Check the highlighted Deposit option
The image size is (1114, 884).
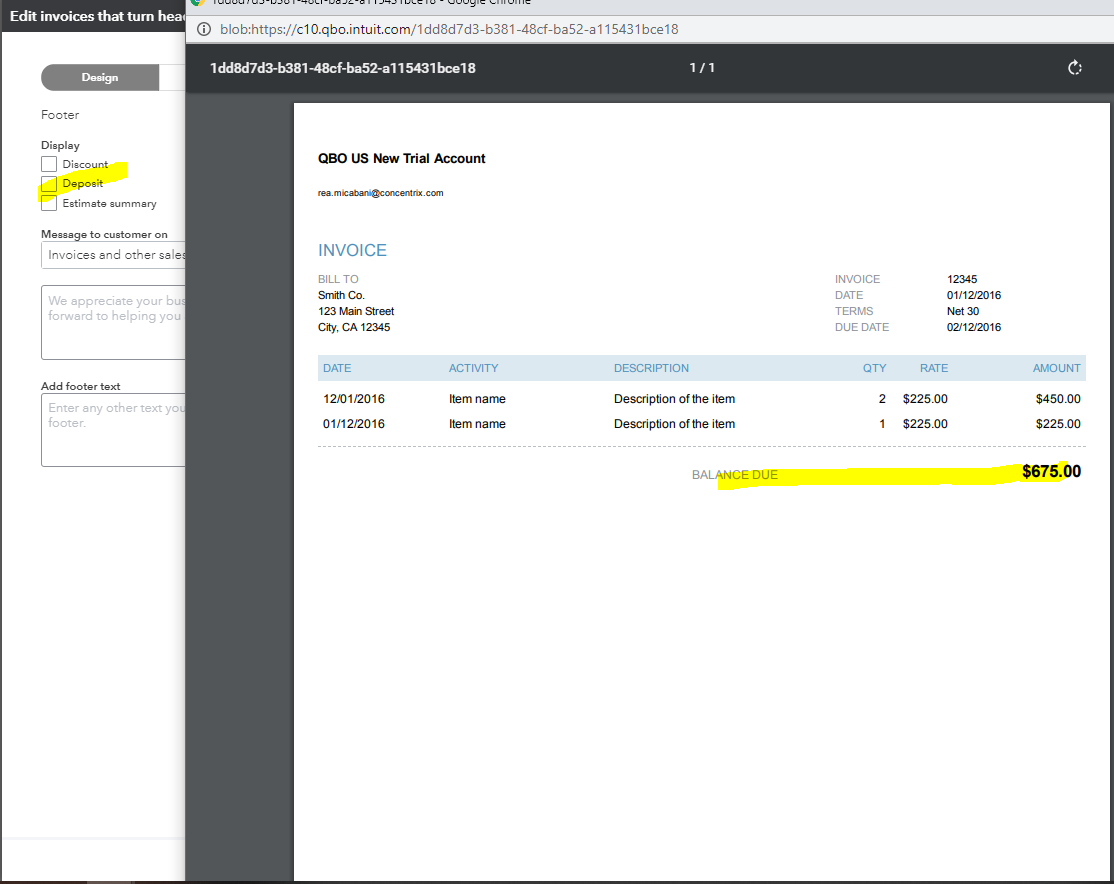[48, 184]
